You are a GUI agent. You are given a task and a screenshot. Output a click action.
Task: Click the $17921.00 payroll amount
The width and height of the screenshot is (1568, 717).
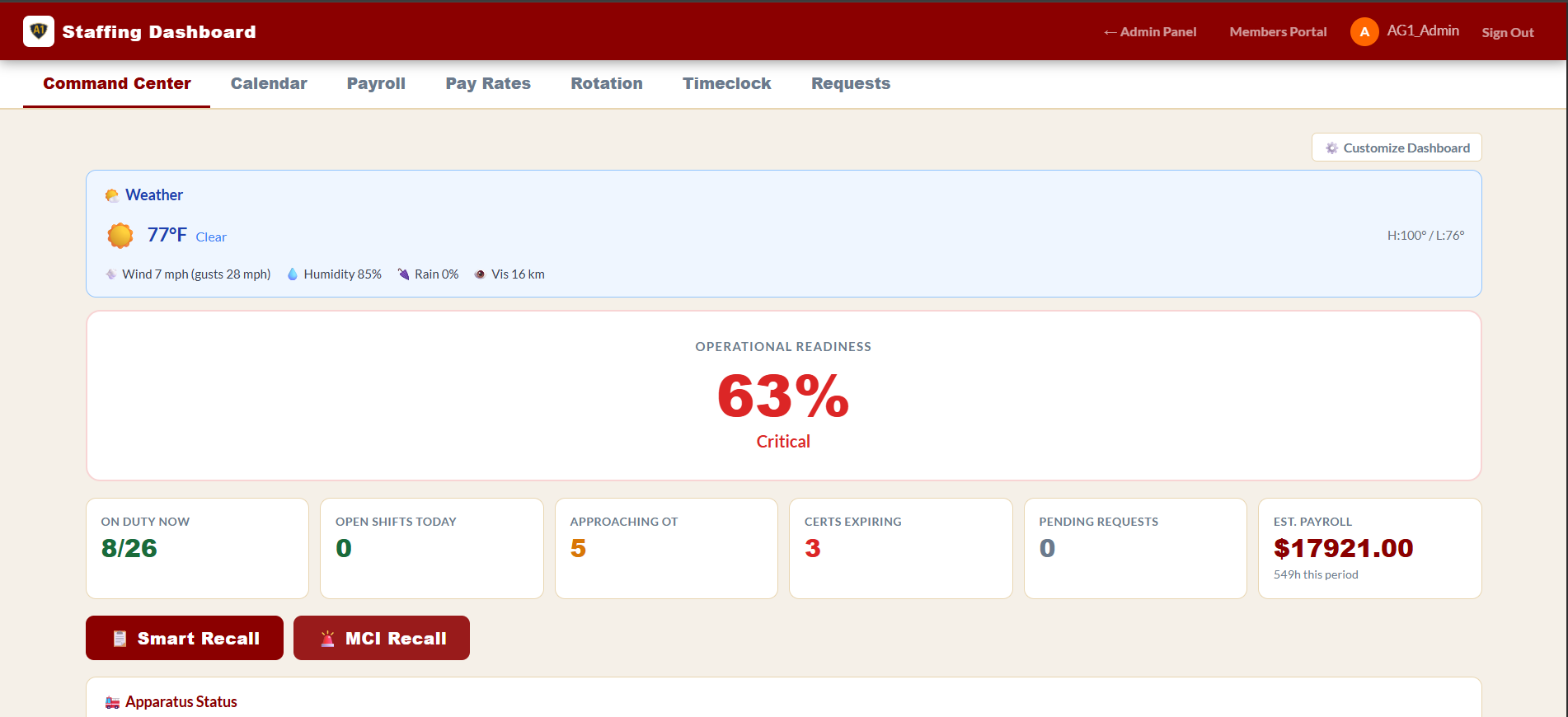pyautogui.click(x=1343, y=548)
